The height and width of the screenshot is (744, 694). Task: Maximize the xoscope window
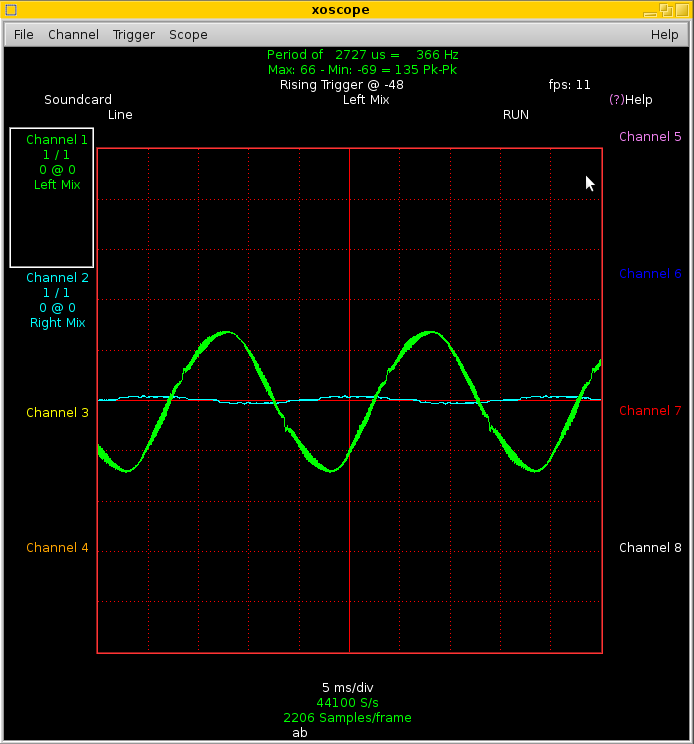click(683, 10)
